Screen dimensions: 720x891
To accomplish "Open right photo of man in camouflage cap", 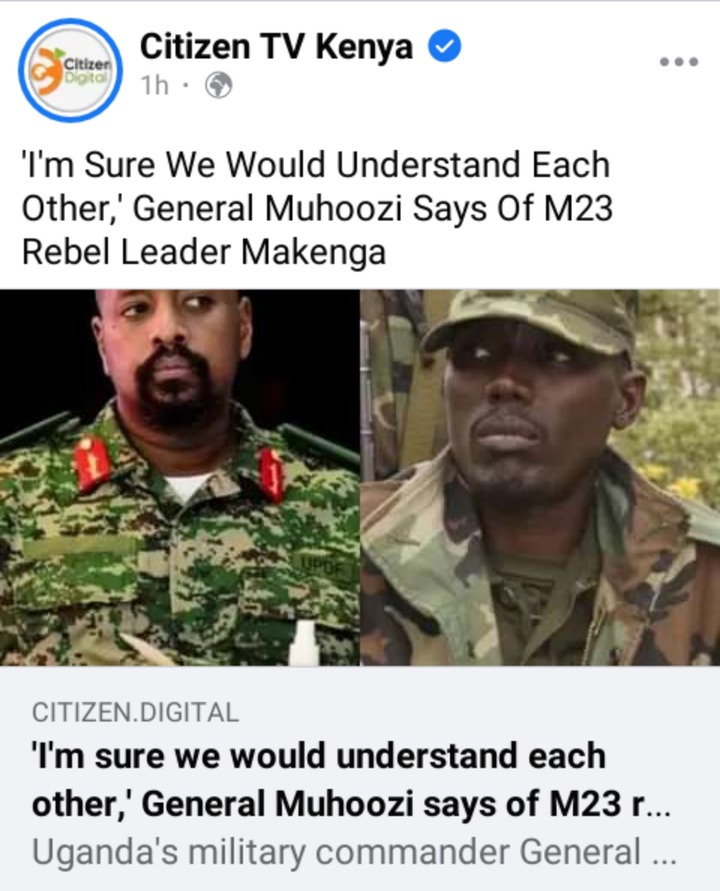I will click(x=540, y=477).
